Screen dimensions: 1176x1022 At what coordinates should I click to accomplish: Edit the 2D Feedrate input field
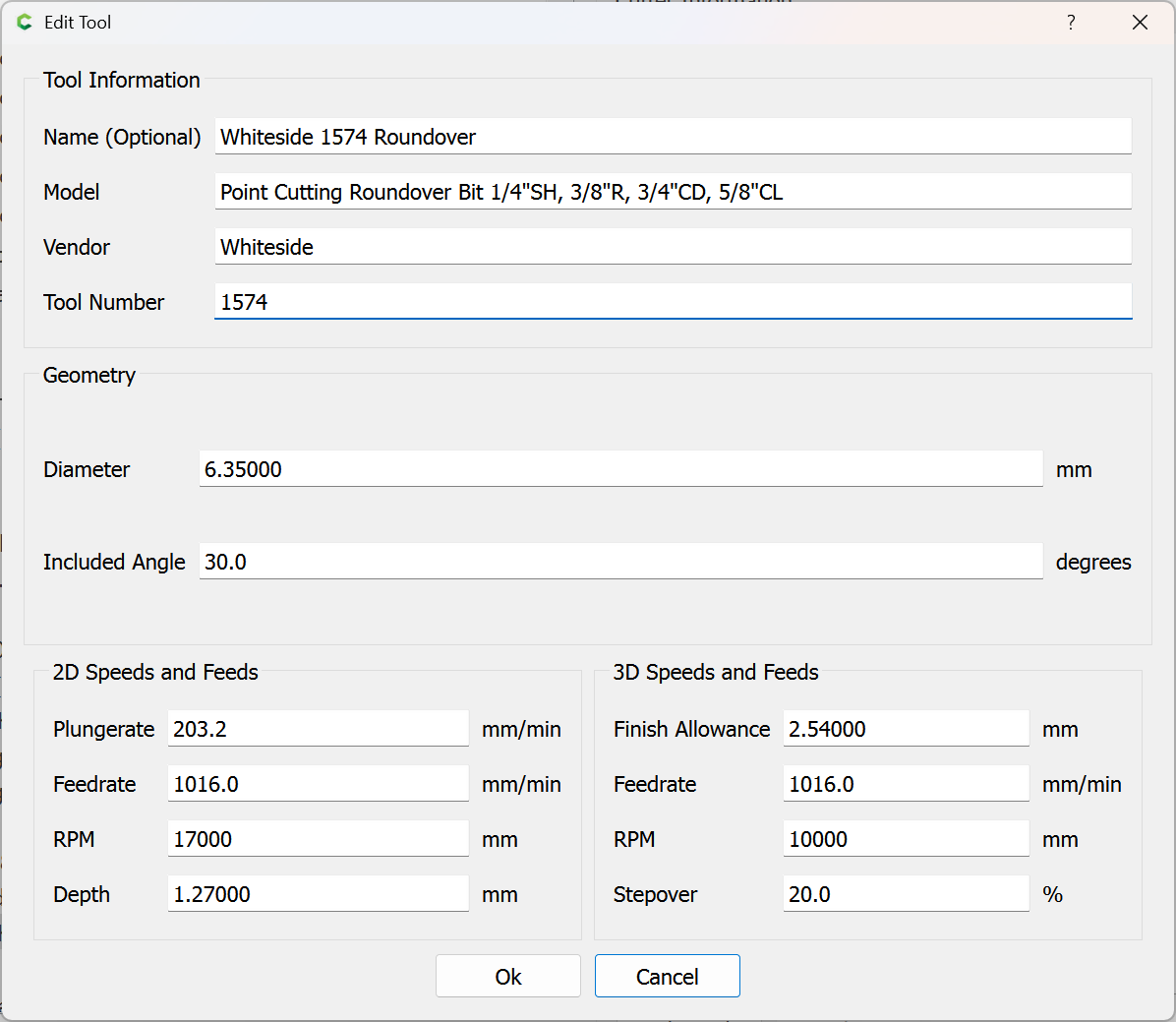click(x=318, y=784)
